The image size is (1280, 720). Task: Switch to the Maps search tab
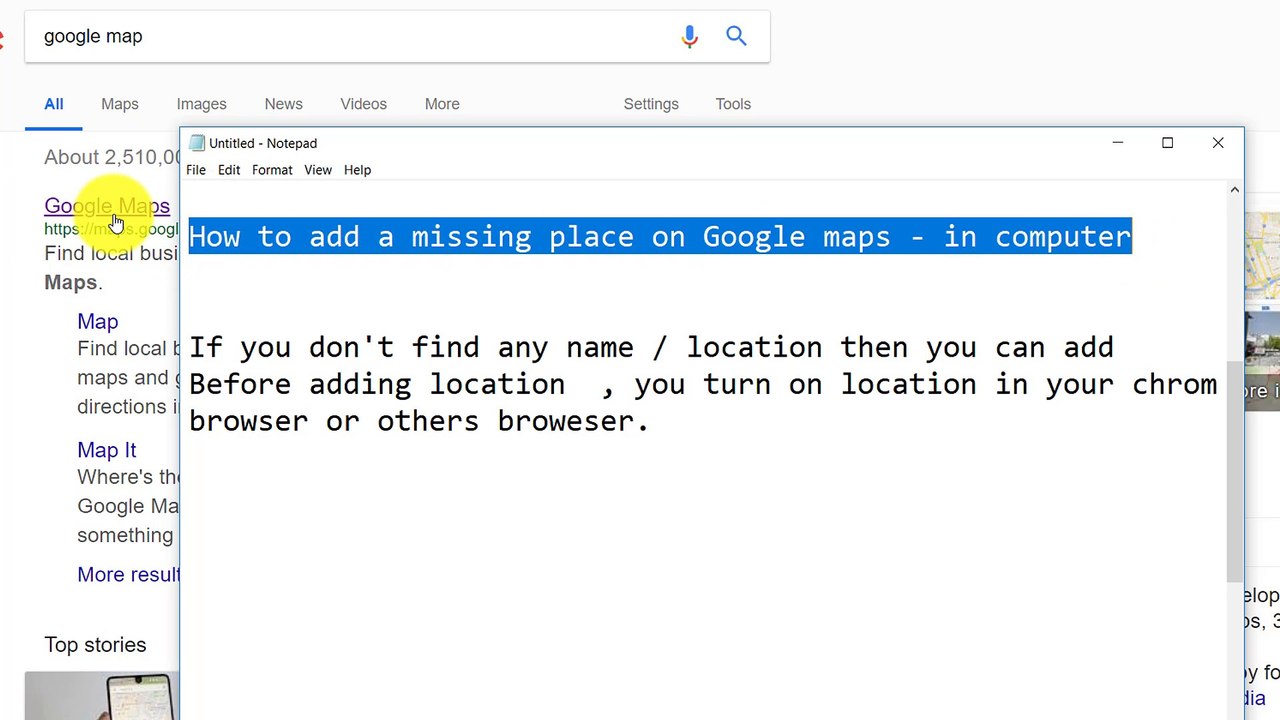[x=120, y=104]
